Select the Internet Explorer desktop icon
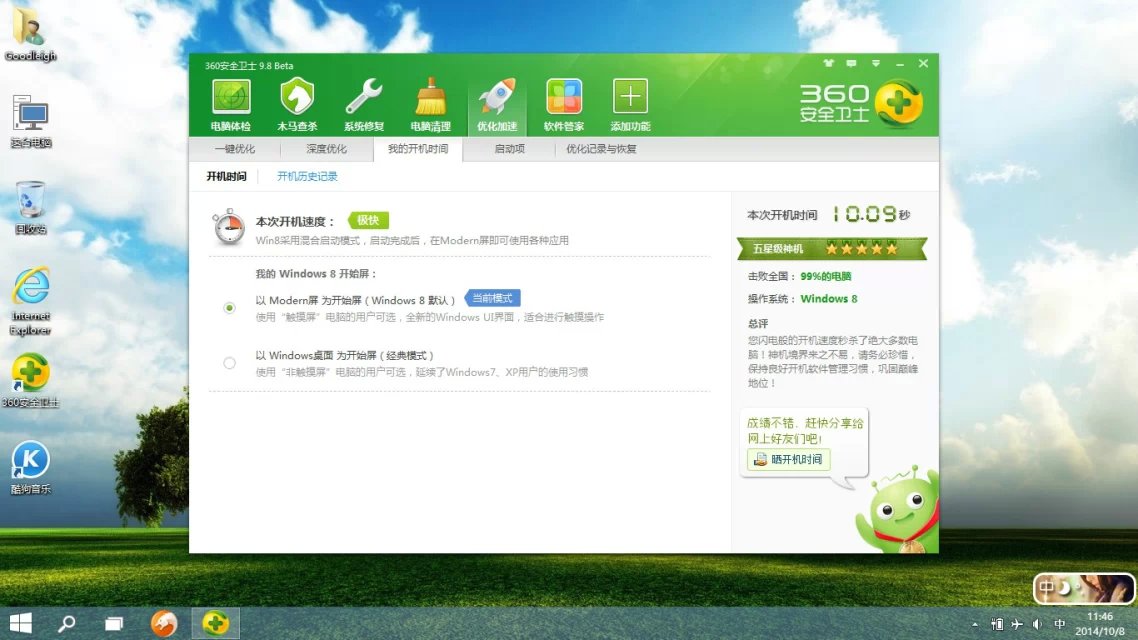Viewport: 1138px width, 640px height. pos(30,301)
